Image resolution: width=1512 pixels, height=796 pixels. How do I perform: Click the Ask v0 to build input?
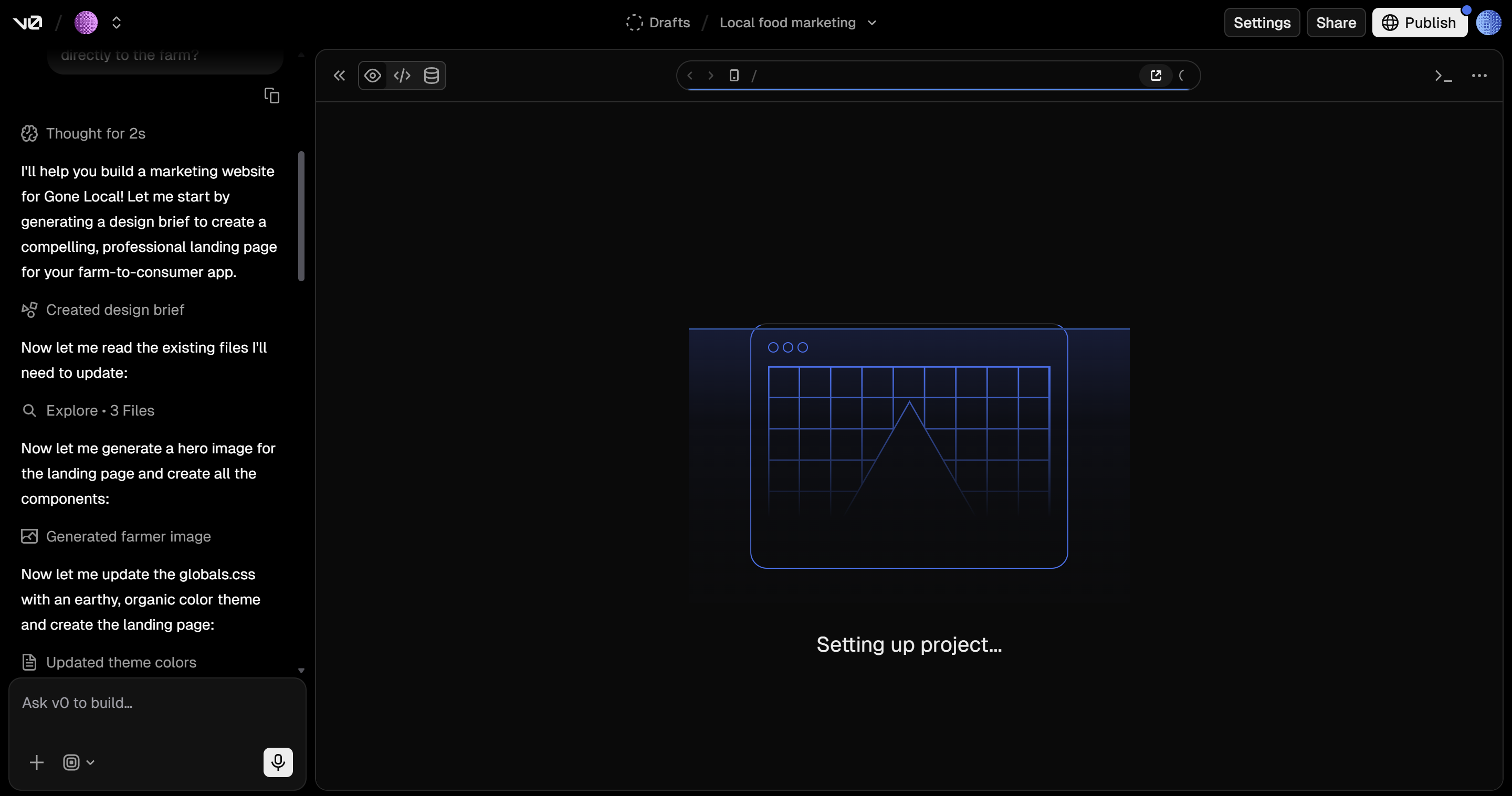(157, 703)
